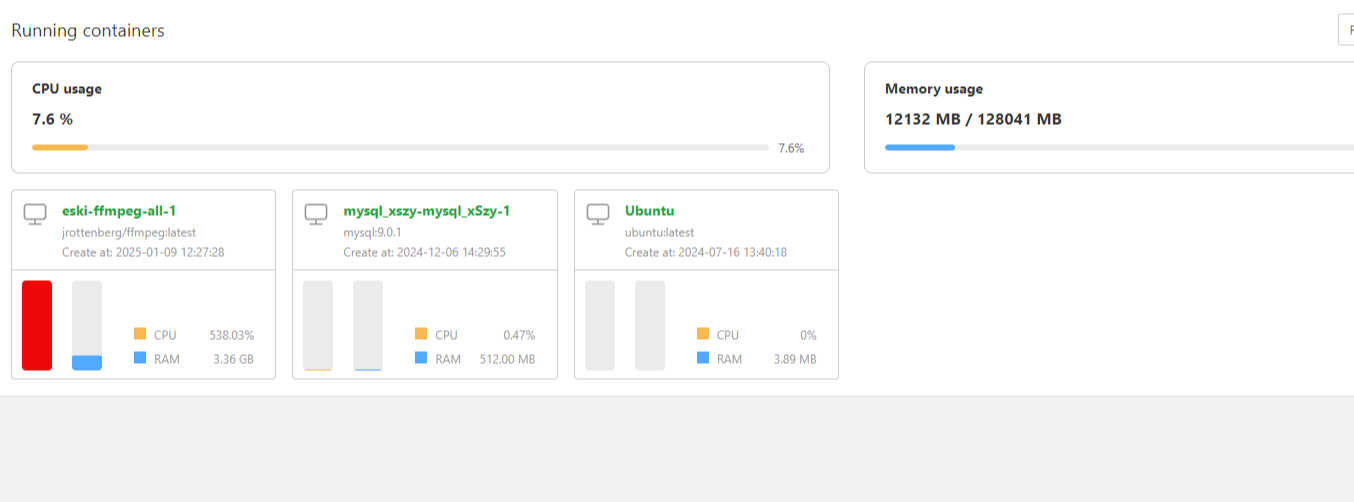Screen dimensions: 1354x502
Task: Click the Running containers heading
Action: pyautogui.click(x=88, y=31)
